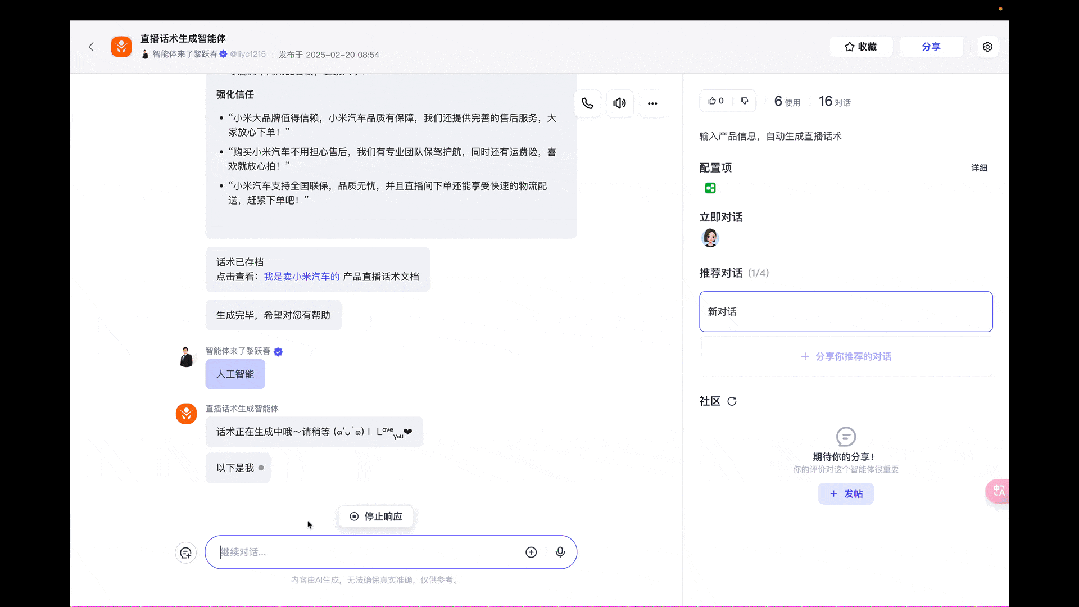Click the orange bot avatar beside the reply
Viewport: 1079px width, 607px height.
click(186, 414)
